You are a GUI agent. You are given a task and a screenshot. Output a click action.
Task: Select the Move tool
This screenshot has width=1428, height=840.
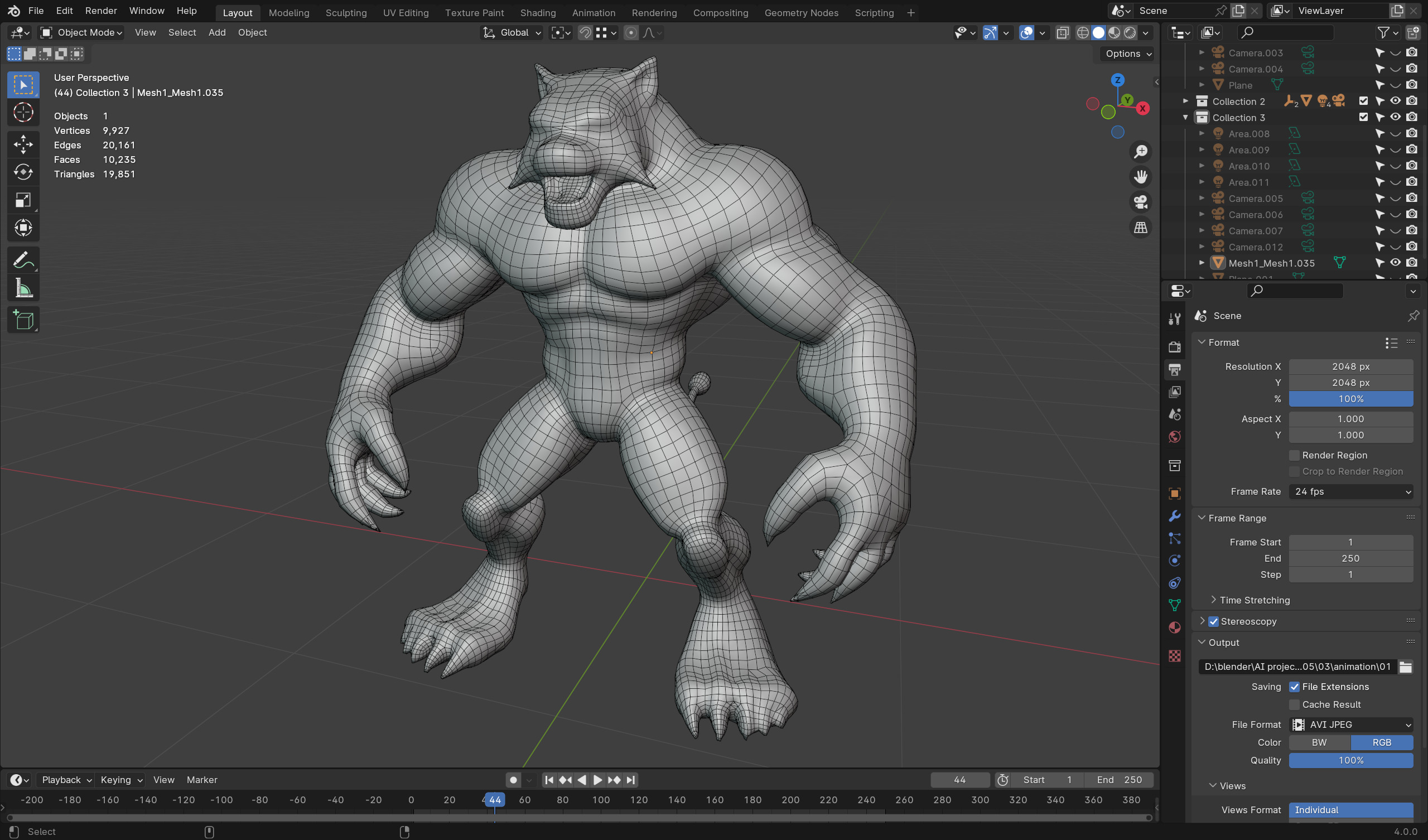[23, 144]
